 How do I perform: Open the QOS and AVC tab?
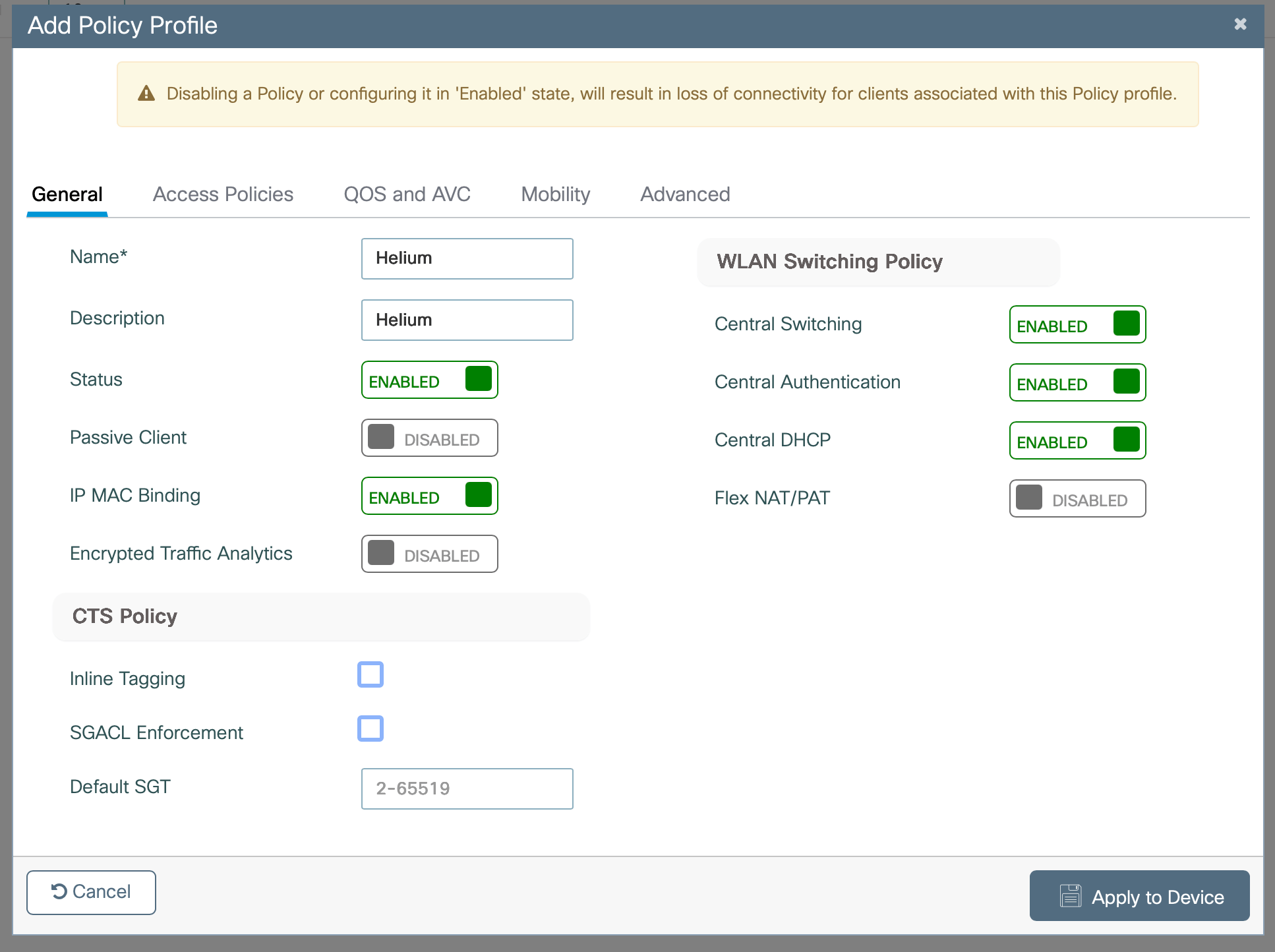[407, 194]
